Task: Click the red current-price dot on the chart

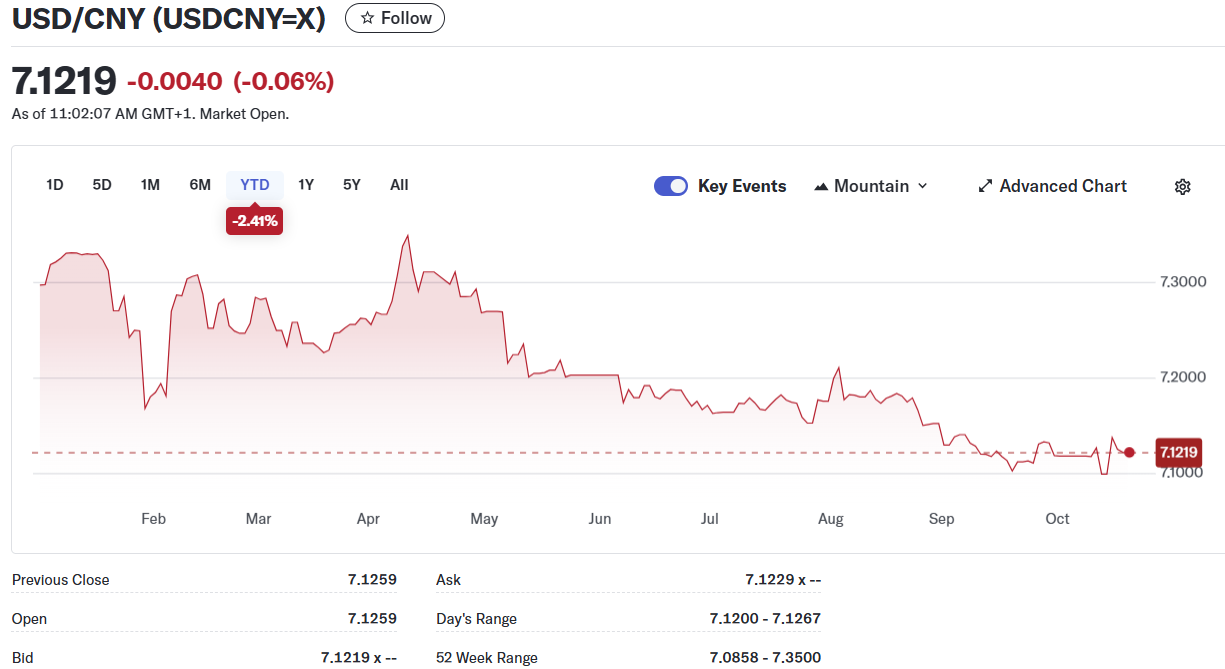Action: pyautogui.click(x=1129, y=452)
